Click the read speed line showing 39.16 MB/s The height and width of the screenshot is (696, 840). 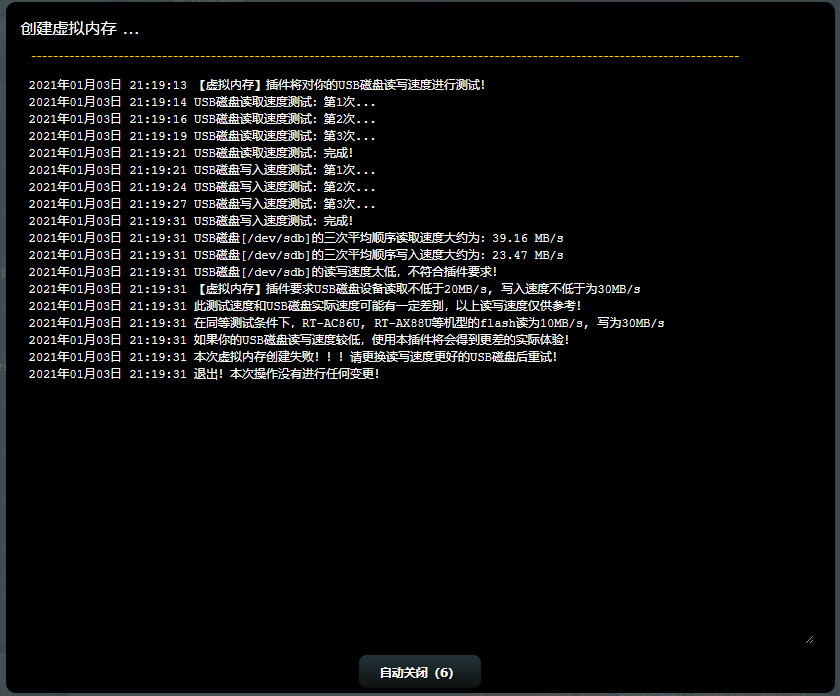296,238
